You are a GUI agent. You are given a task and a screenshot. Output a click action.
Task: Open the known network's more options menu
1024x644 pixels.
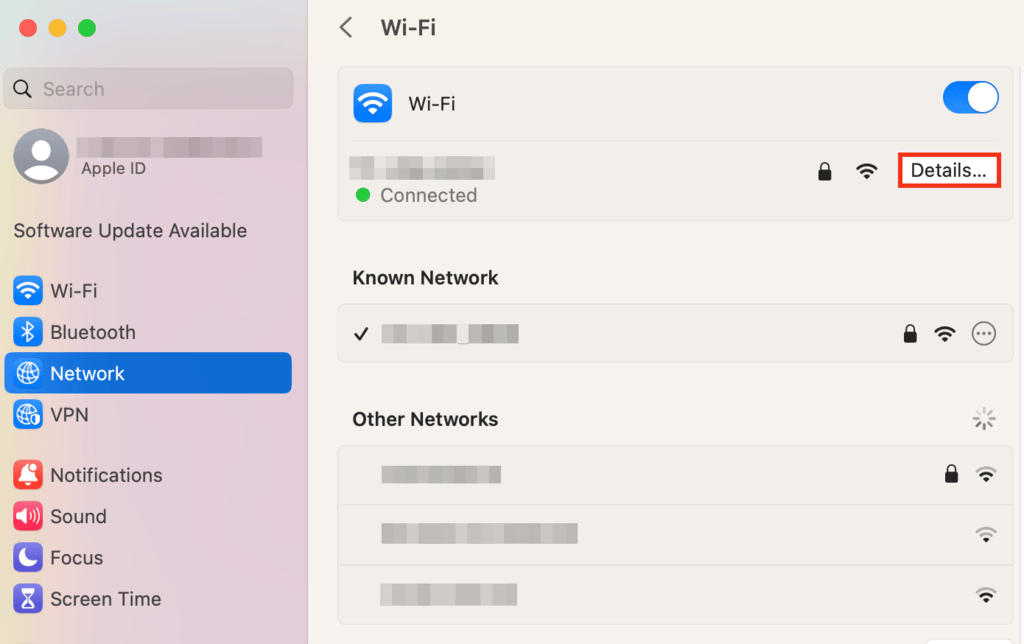(984, 334)
